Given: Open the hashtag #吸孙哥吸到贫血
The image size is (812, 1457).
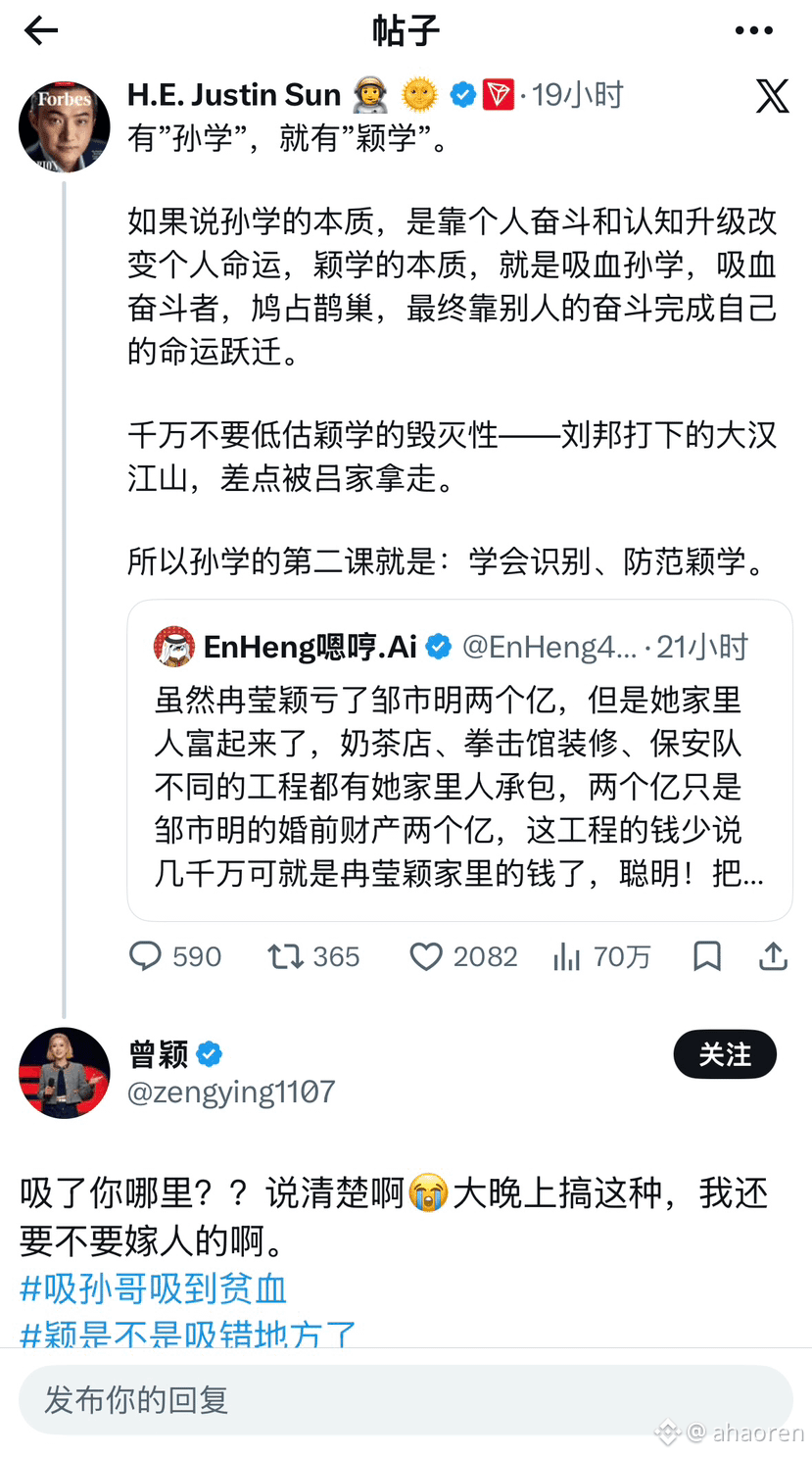Looking at the screenshot, I should pos(153,1289).
